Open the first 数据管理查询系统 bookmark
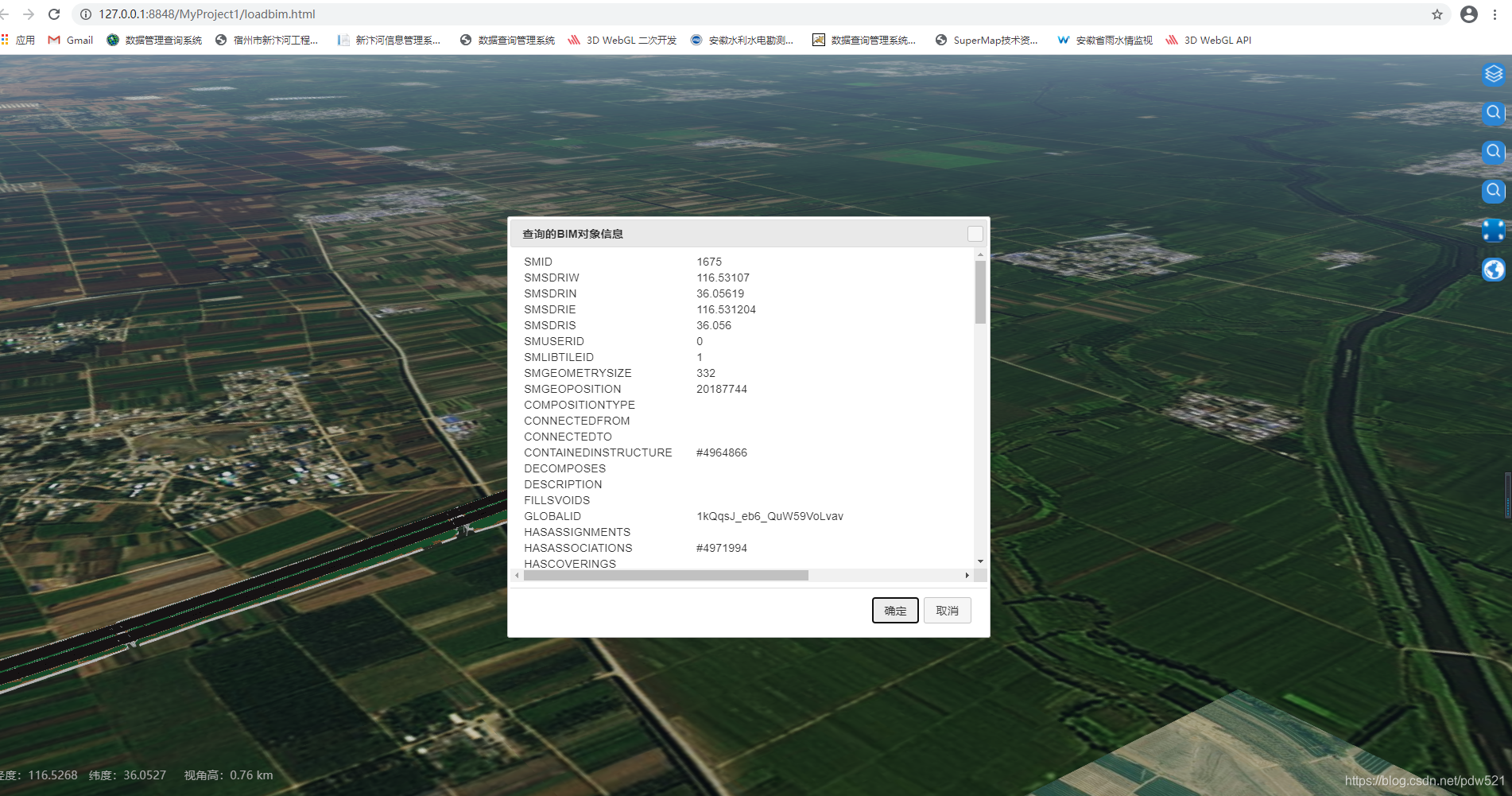The image size is (1512, 796). [154, 40]
